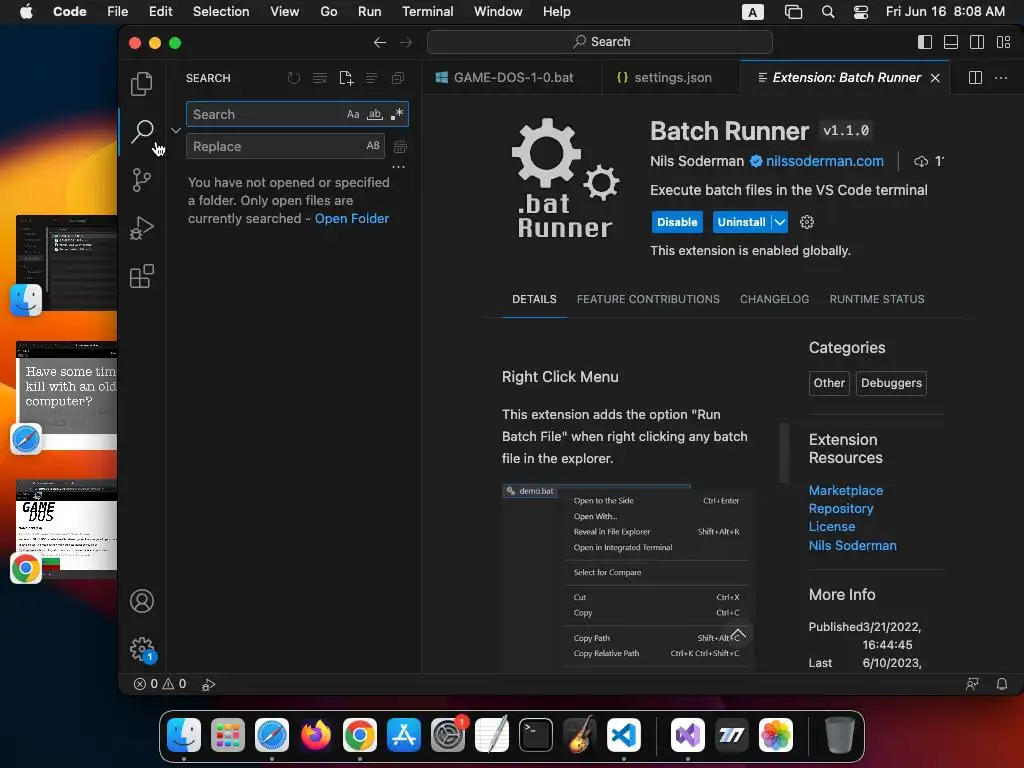Open the Run and Debug view
Viewport: 1024px width, 768px height.
142,228
